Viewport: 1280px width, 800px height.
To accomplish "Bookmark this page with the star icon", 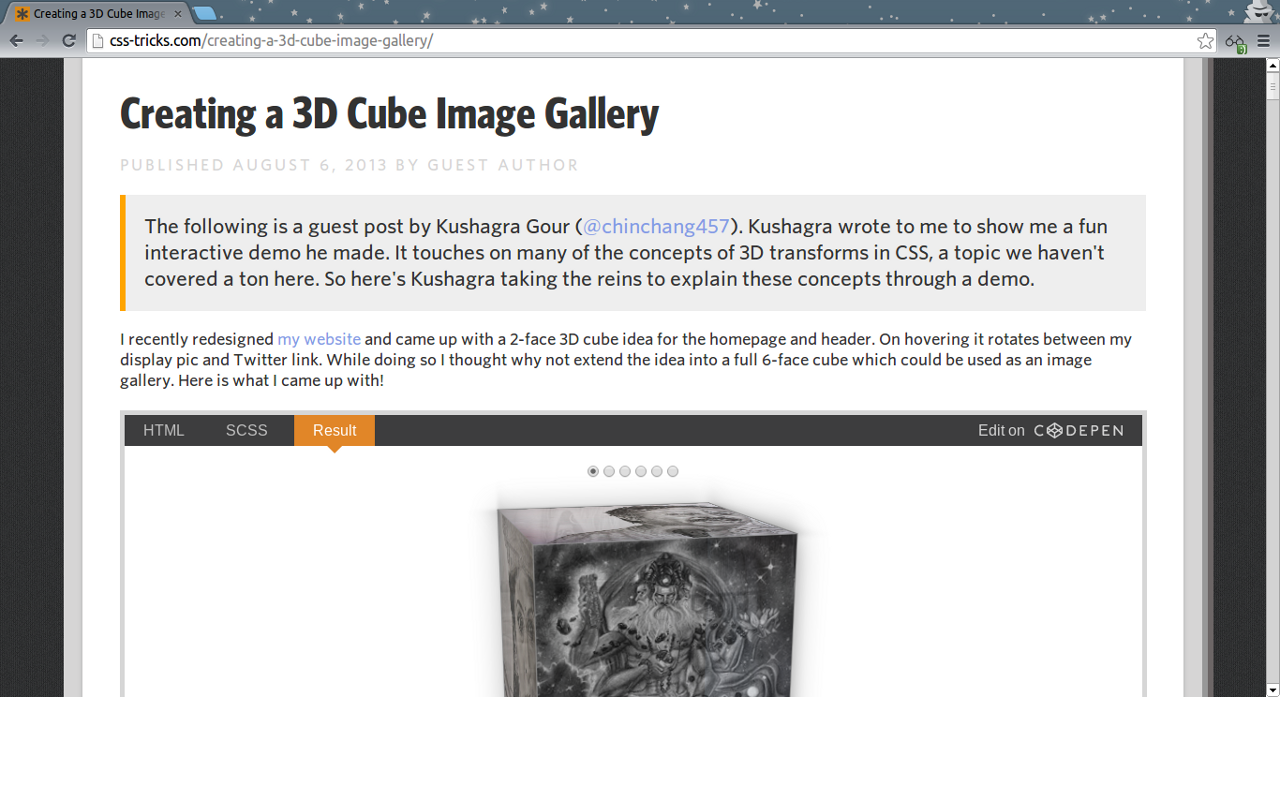I will click(x=1205, y=41).
